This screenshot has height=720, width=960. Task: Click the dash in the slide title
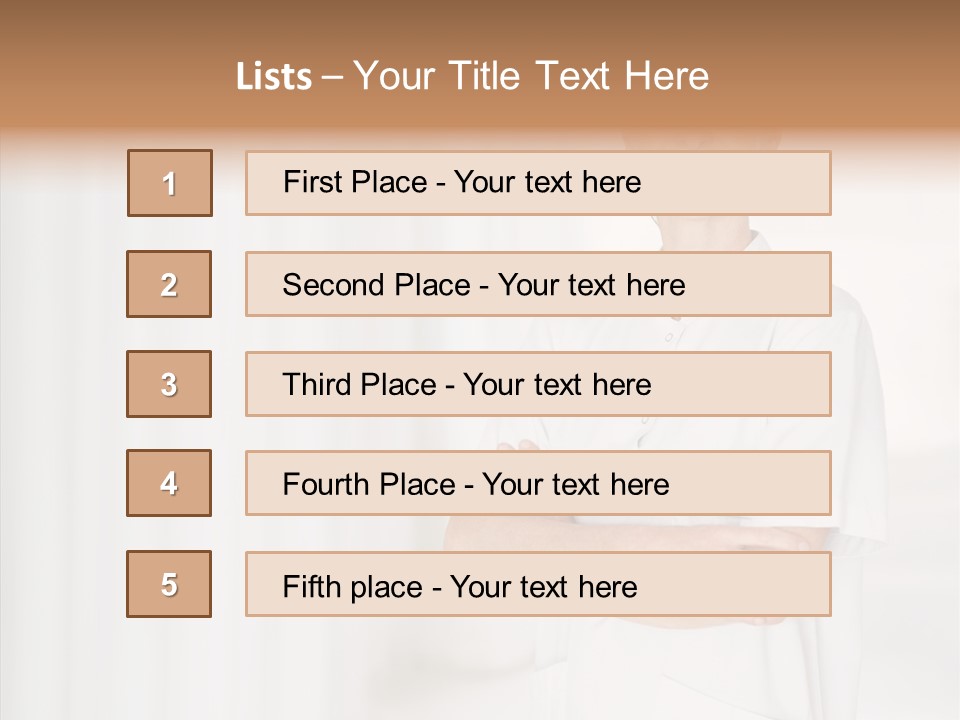332,77
